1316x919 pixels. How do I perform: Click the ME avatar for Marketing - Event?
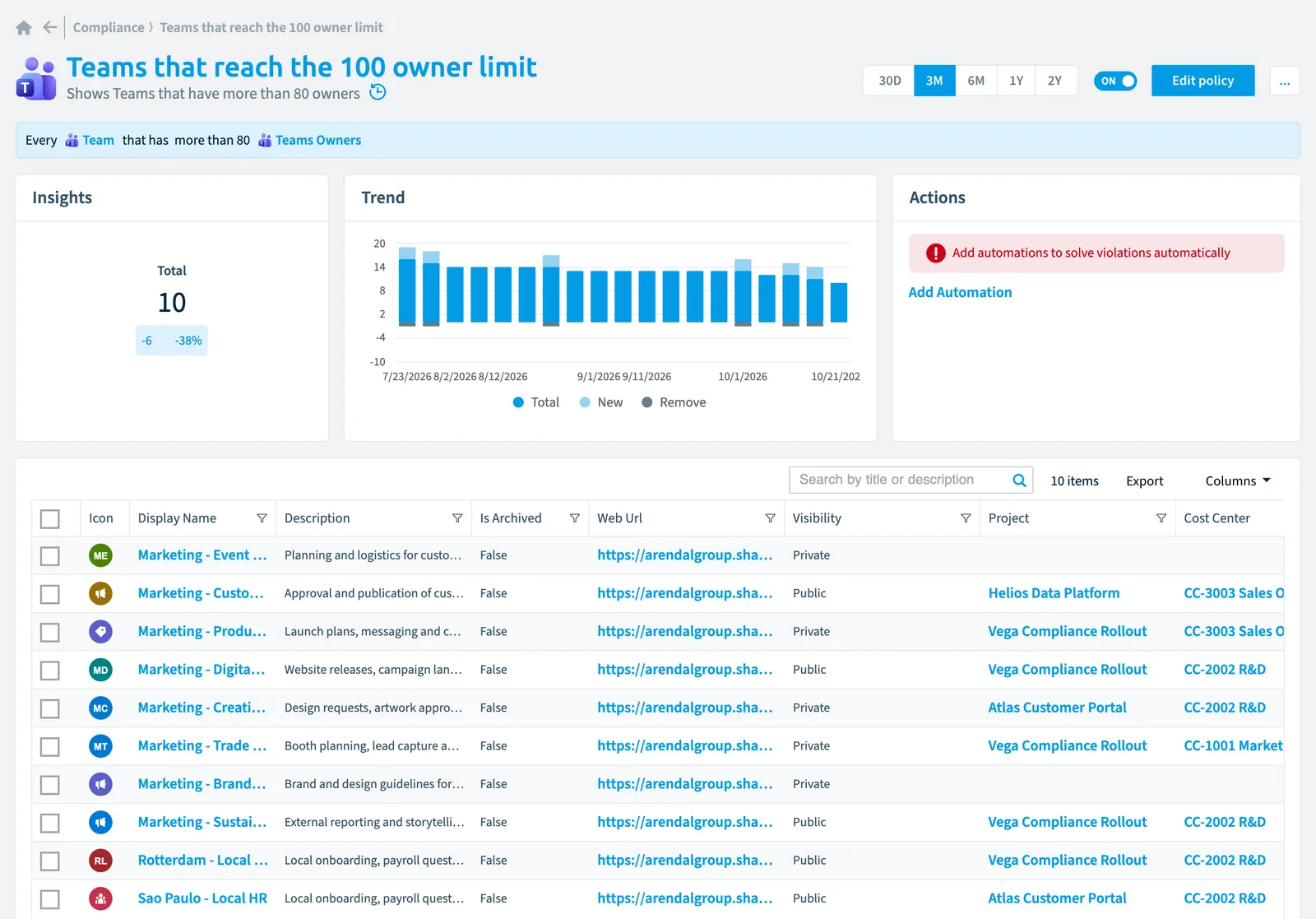click(100, 555)
